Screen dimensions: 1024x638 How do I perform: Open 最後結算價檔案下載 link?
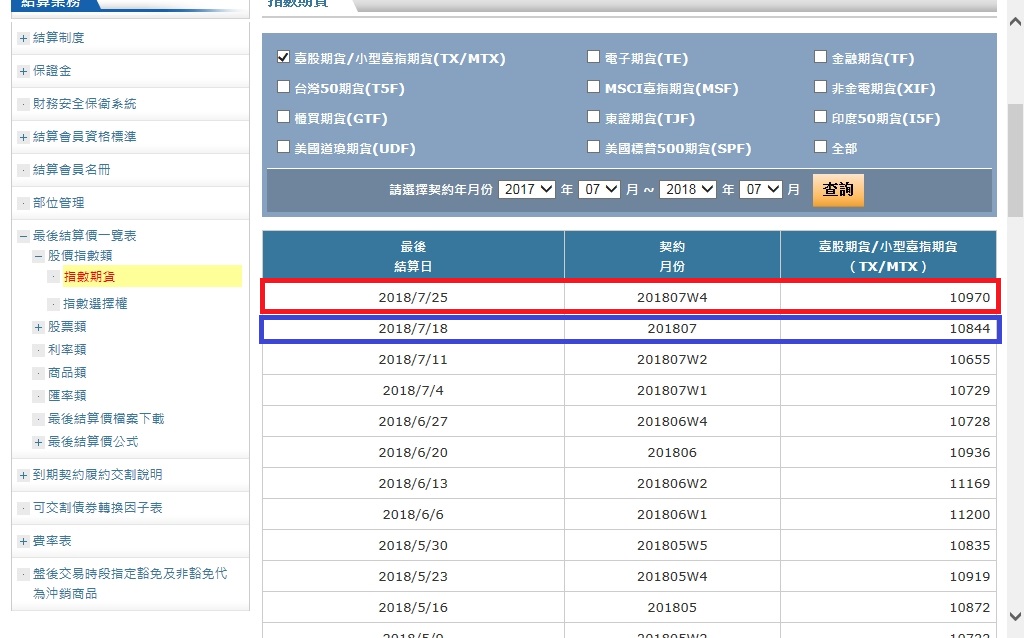(x=106, y=419)
